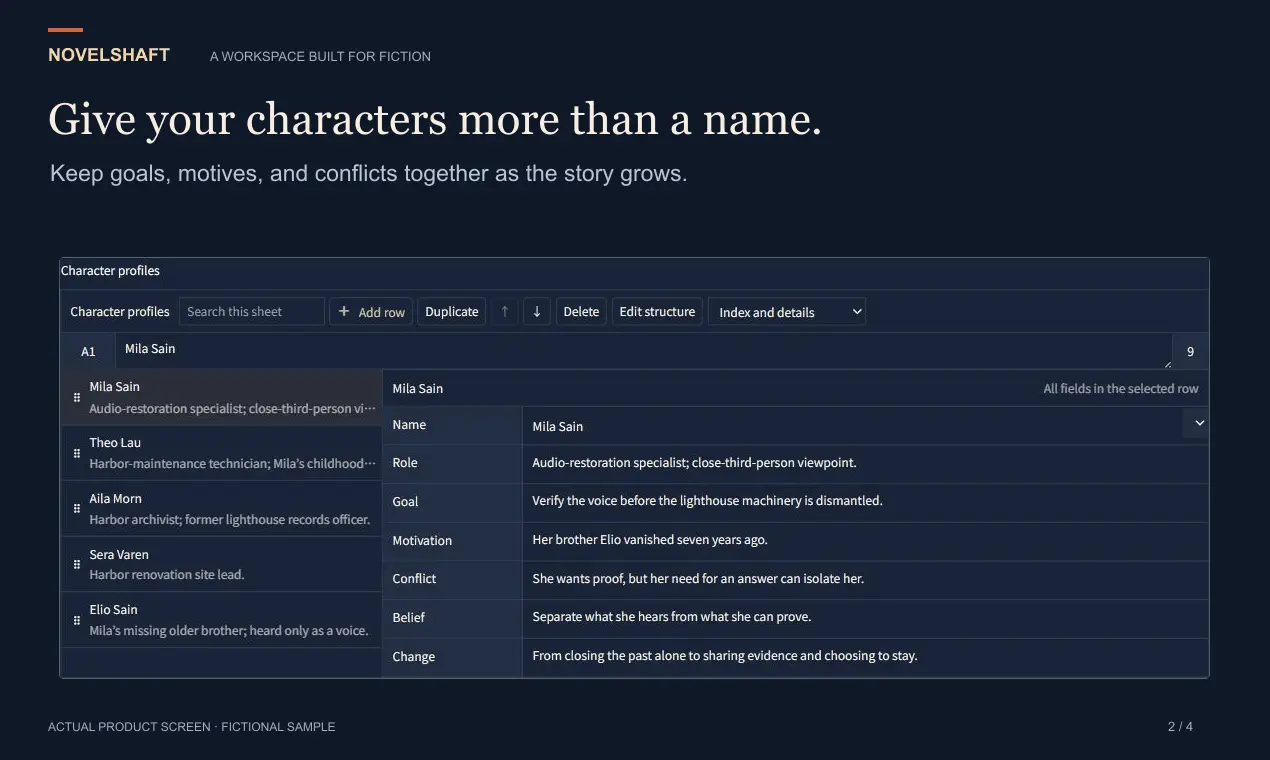The width and height of the screenshot is (1270, 760).
Task: Click the Goal field label
Action: click(x=405, y=502)
